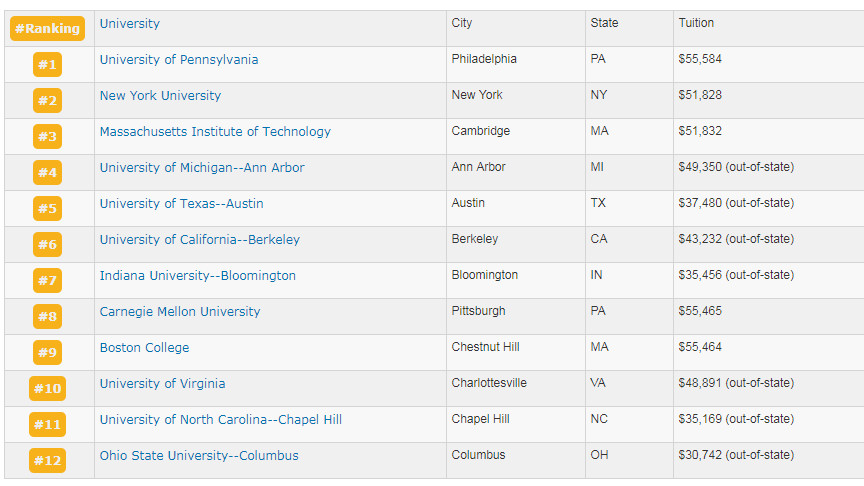Click the #9 ranking badge
Viewport: 864px width, 486px height.
click(x=47, y=353)
